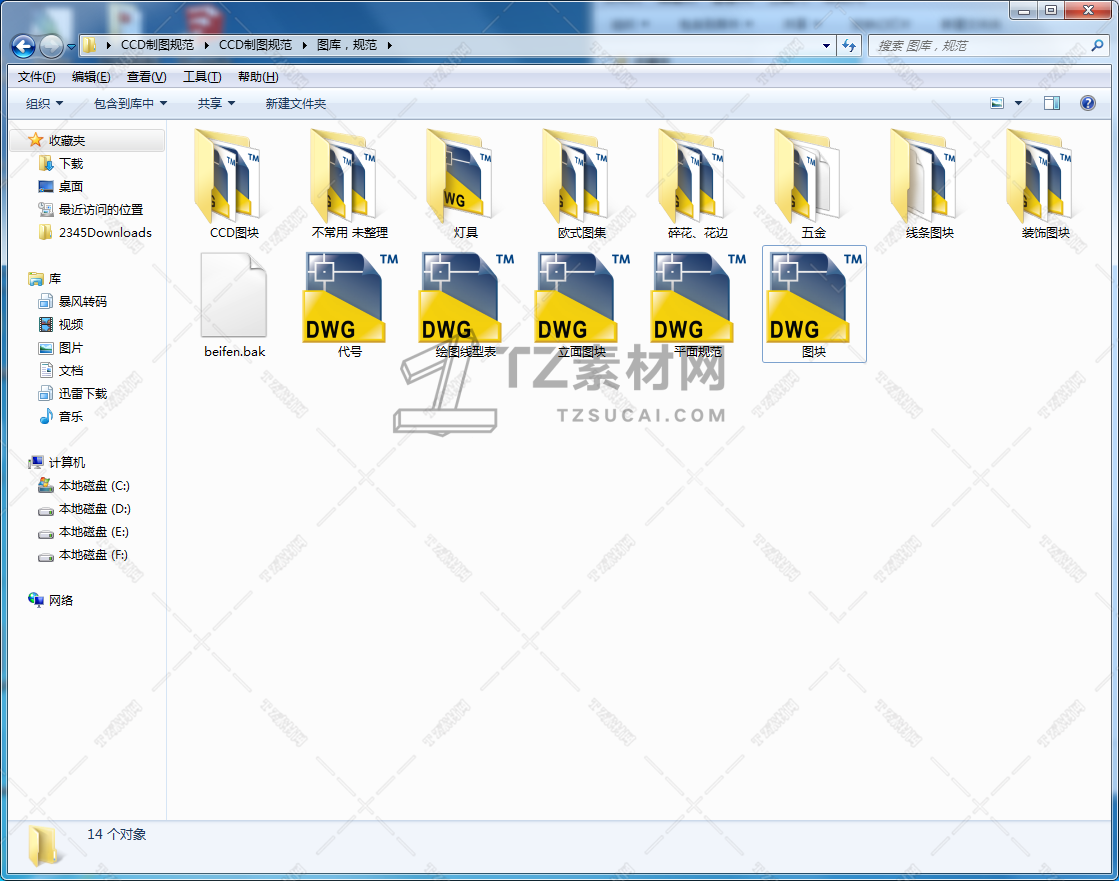Open the 包含到库中 dropdown
Screen dimensions: 1119x881
131,103
